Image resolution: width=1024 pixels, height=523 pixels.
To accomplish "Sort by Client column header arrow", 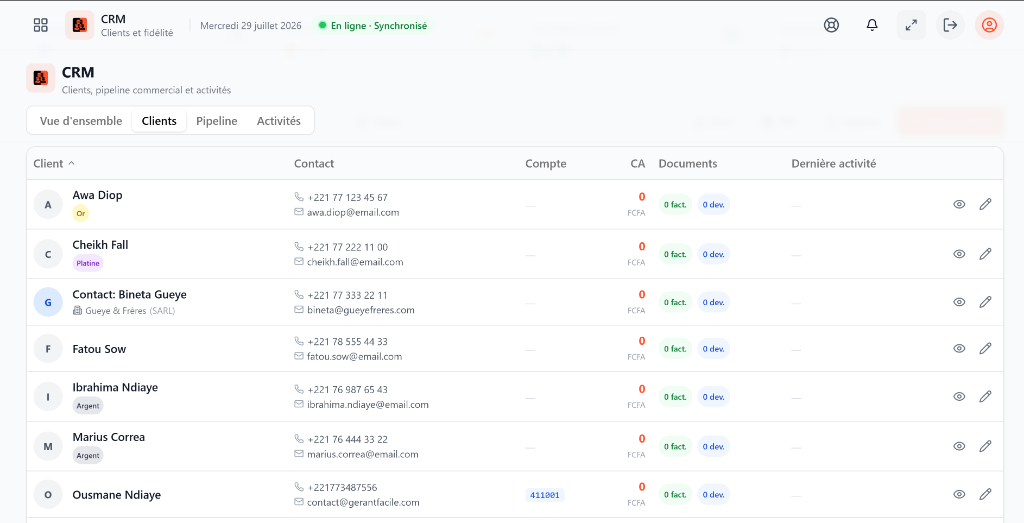I will click(72, 163).
